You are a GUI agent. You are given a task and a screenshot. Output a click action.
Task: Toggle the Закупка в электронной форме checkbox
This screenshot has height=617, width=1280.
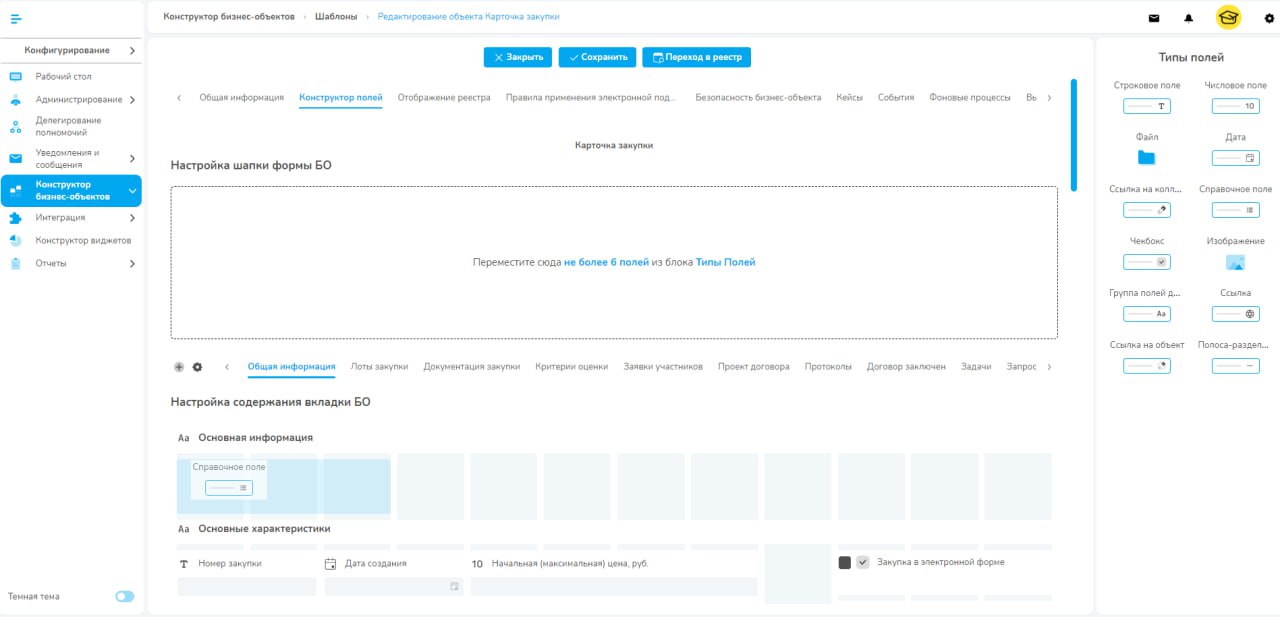click(x=863, y=563)
